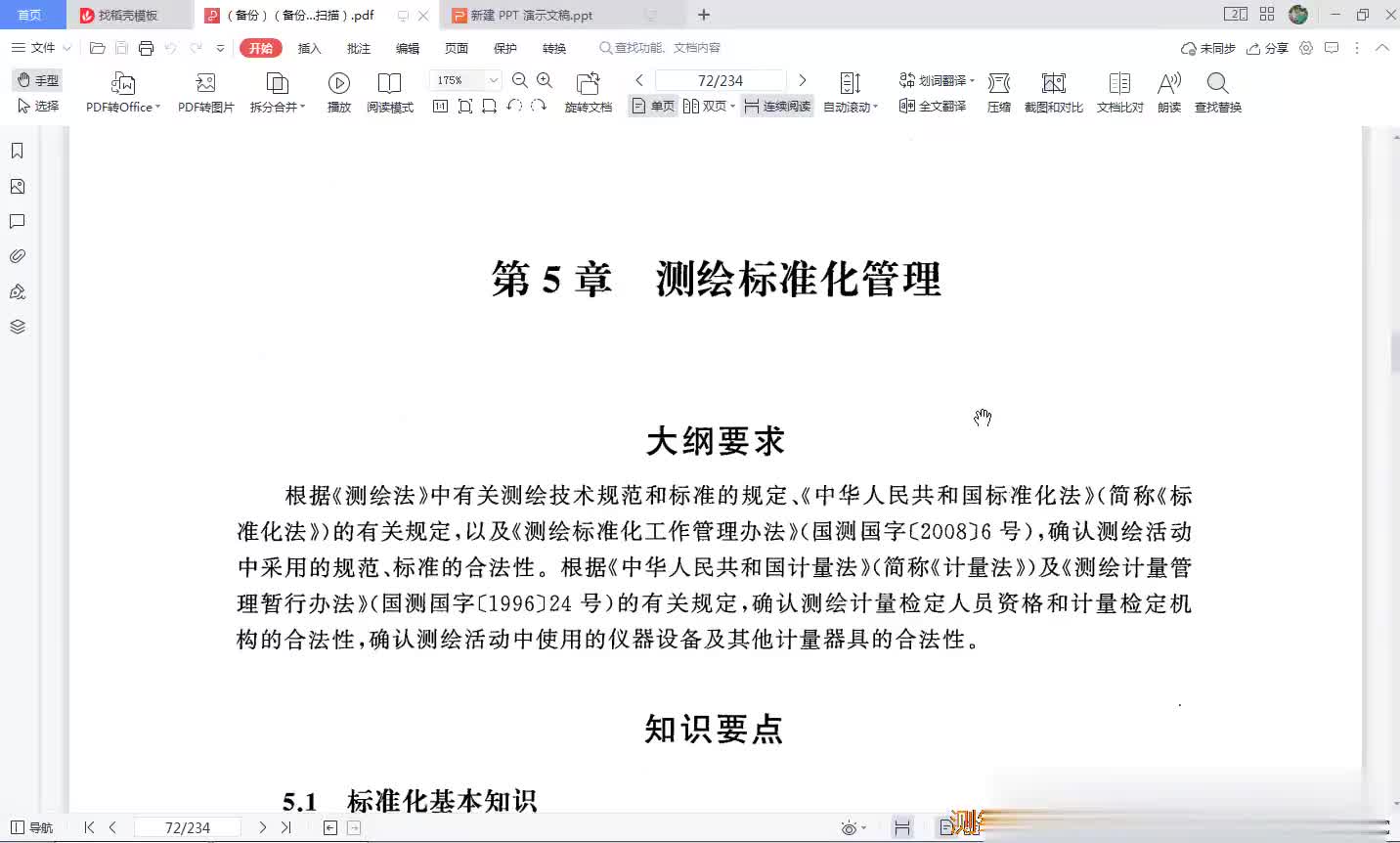The height and width of the screenshot is (843, 1400).
Task: Expand the 自动滚动 dropdown options
Action: click(875, 108)
